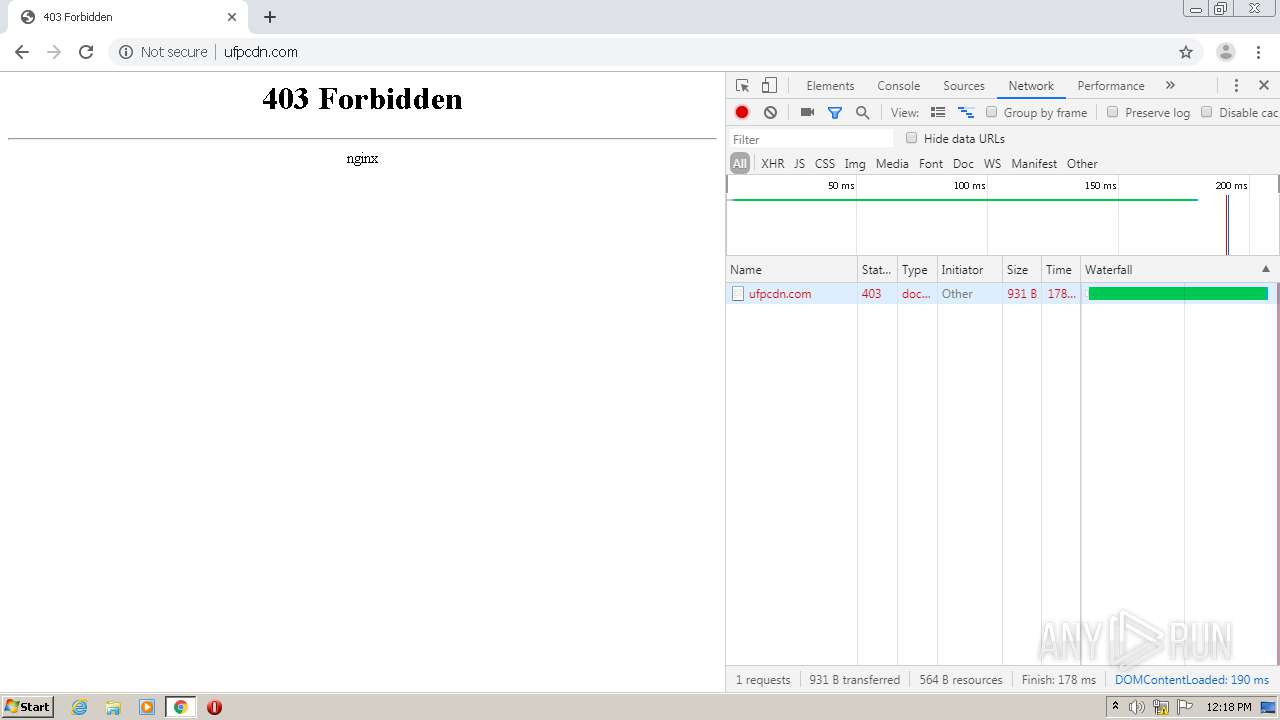Switch to large request rows view
Image resolution: width=1280 pixels, height=720 pixels.
coord(938,113)
